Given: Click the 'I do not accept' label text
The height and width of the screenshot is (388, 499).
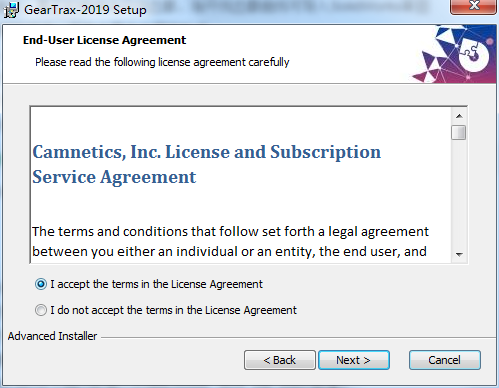Looking at the screenshot, I should point(173,310).
